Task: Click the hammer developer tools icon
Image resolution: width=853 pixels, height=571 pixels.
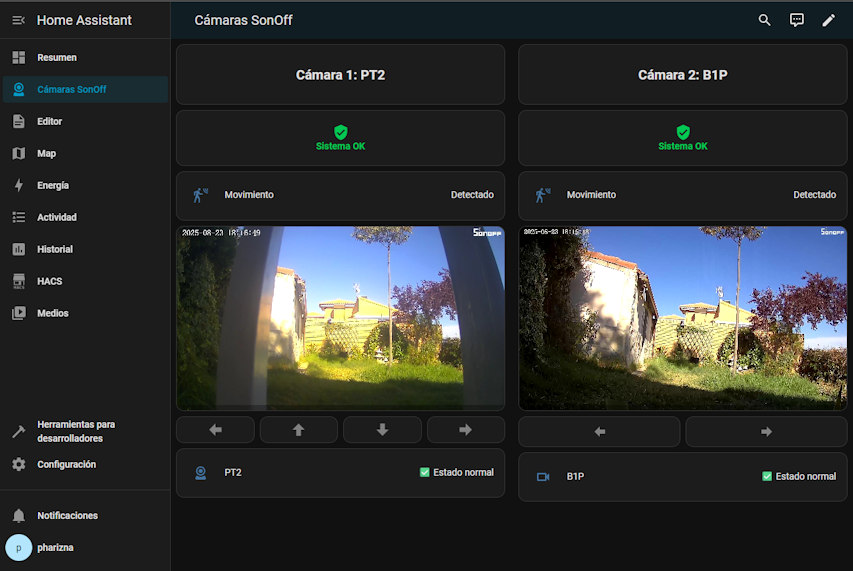Action: 18,431
